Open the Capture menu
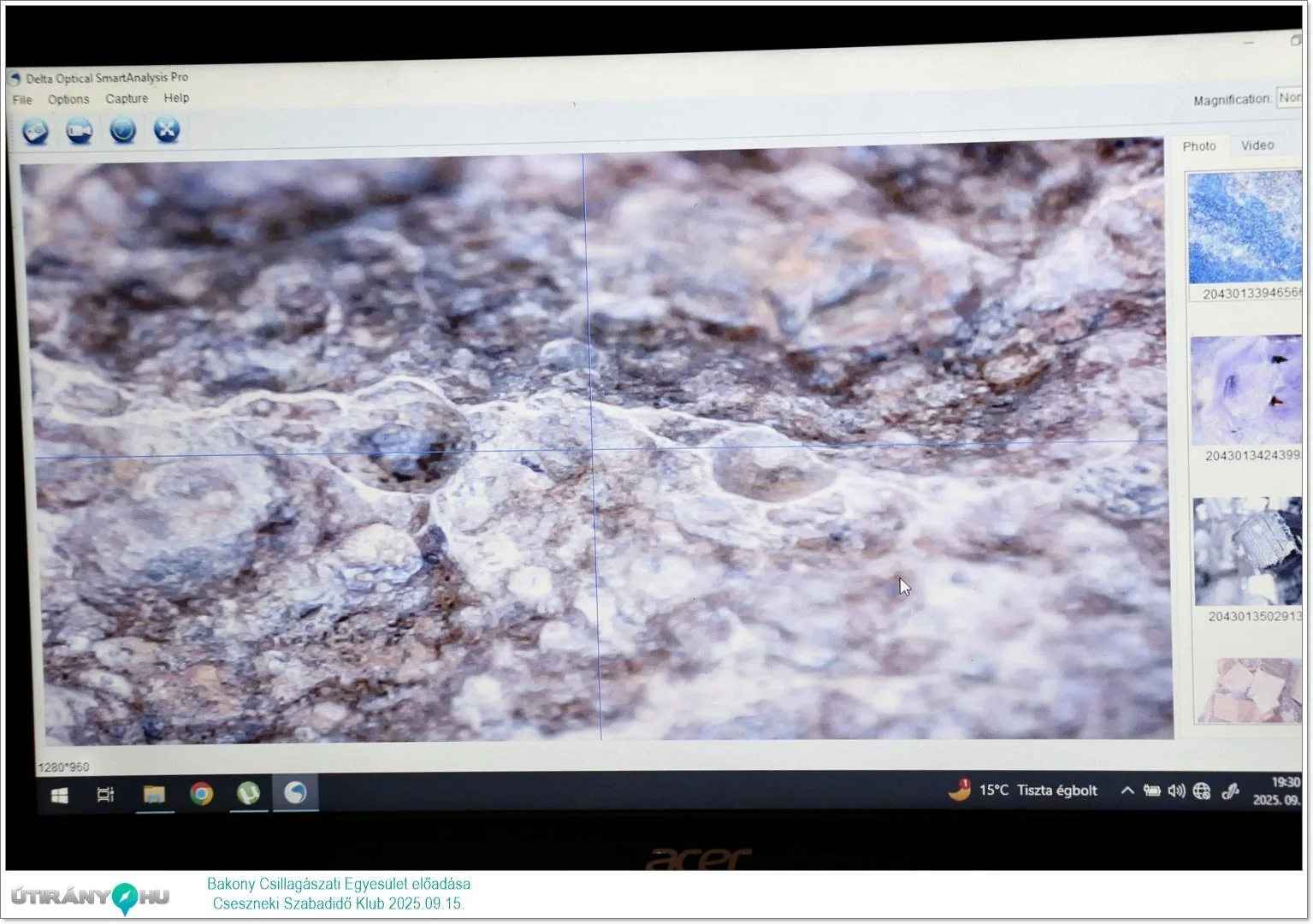Image resolution: width=1313 pixels, height=924 pixels. (127, 98)
